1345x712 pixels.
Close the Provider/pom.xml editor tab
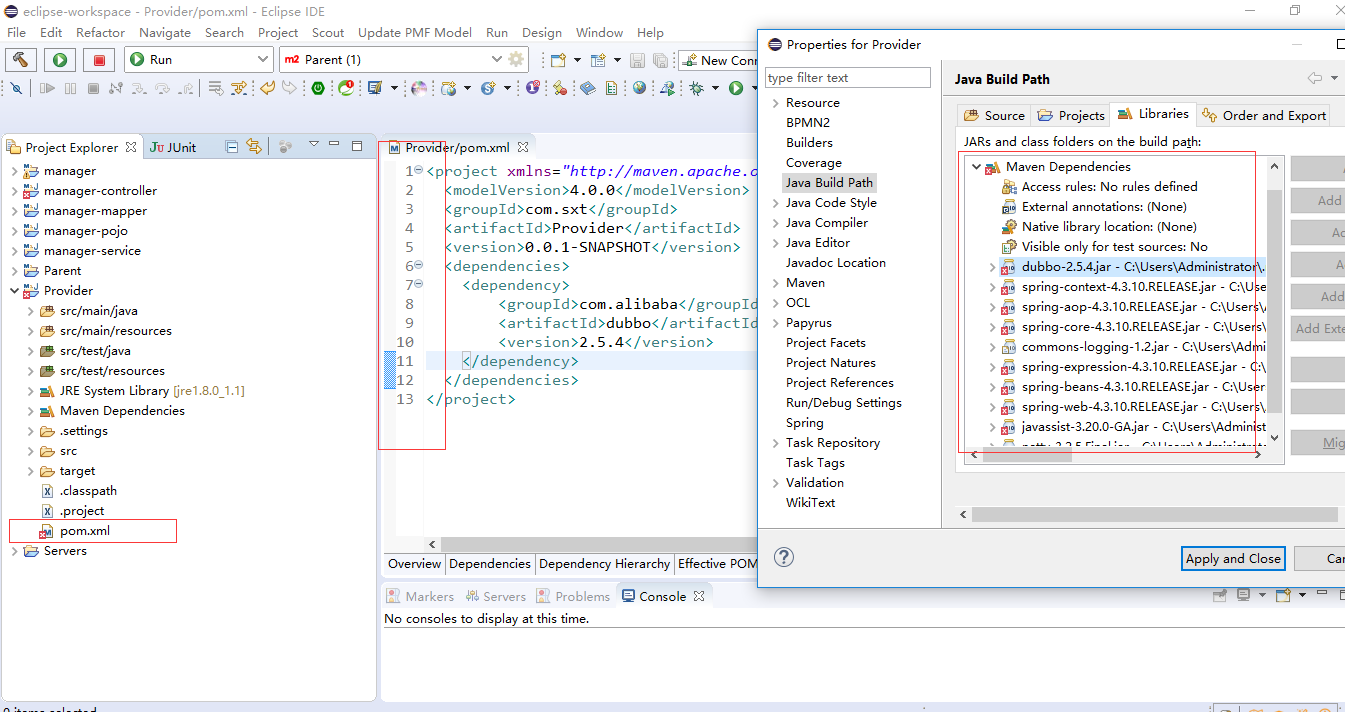click(523, 148)
